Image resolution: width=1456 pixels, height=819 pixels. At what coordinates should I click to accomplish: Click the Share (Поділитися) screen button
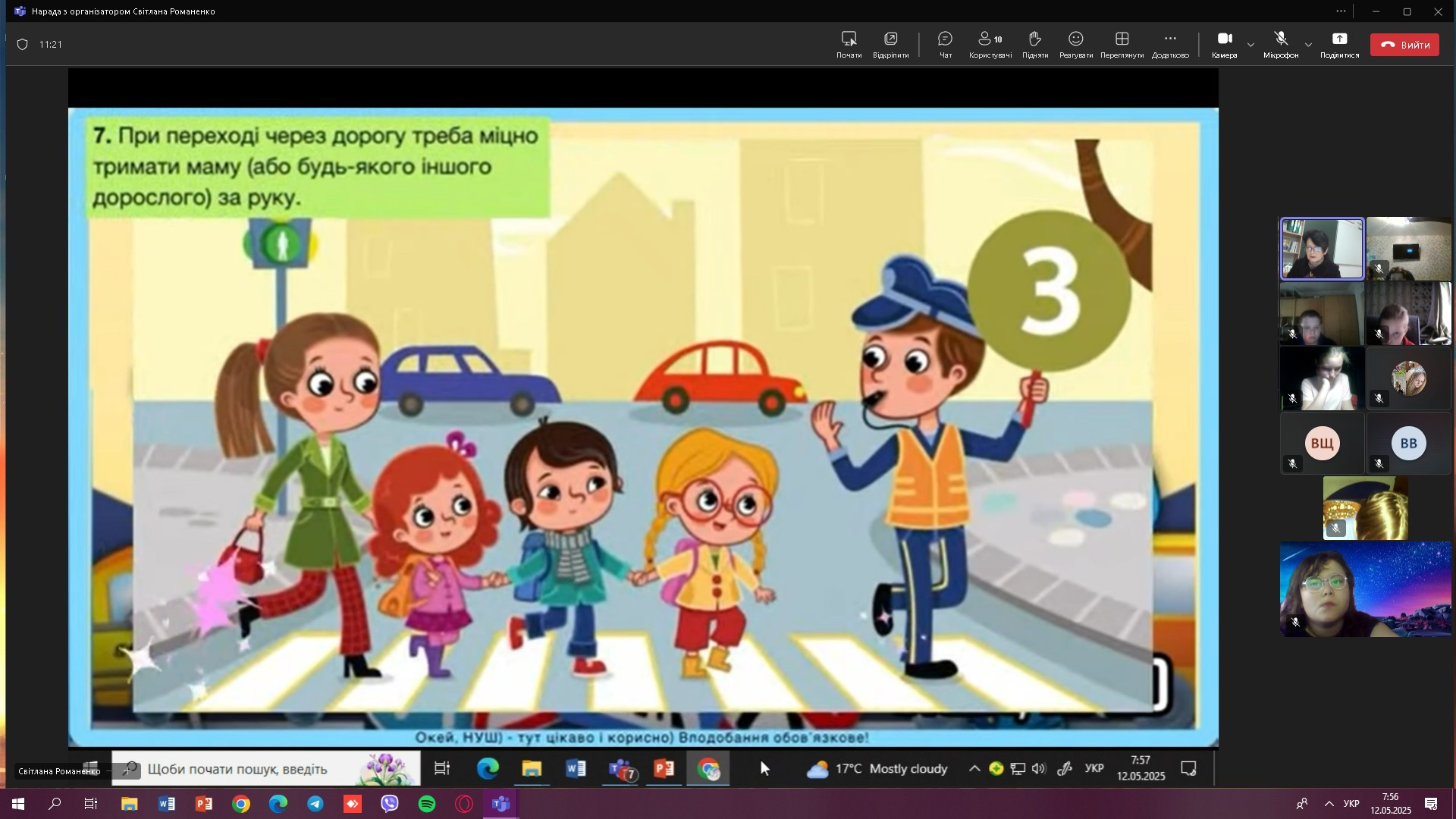pyautogui.click(x=1339, y=44)
